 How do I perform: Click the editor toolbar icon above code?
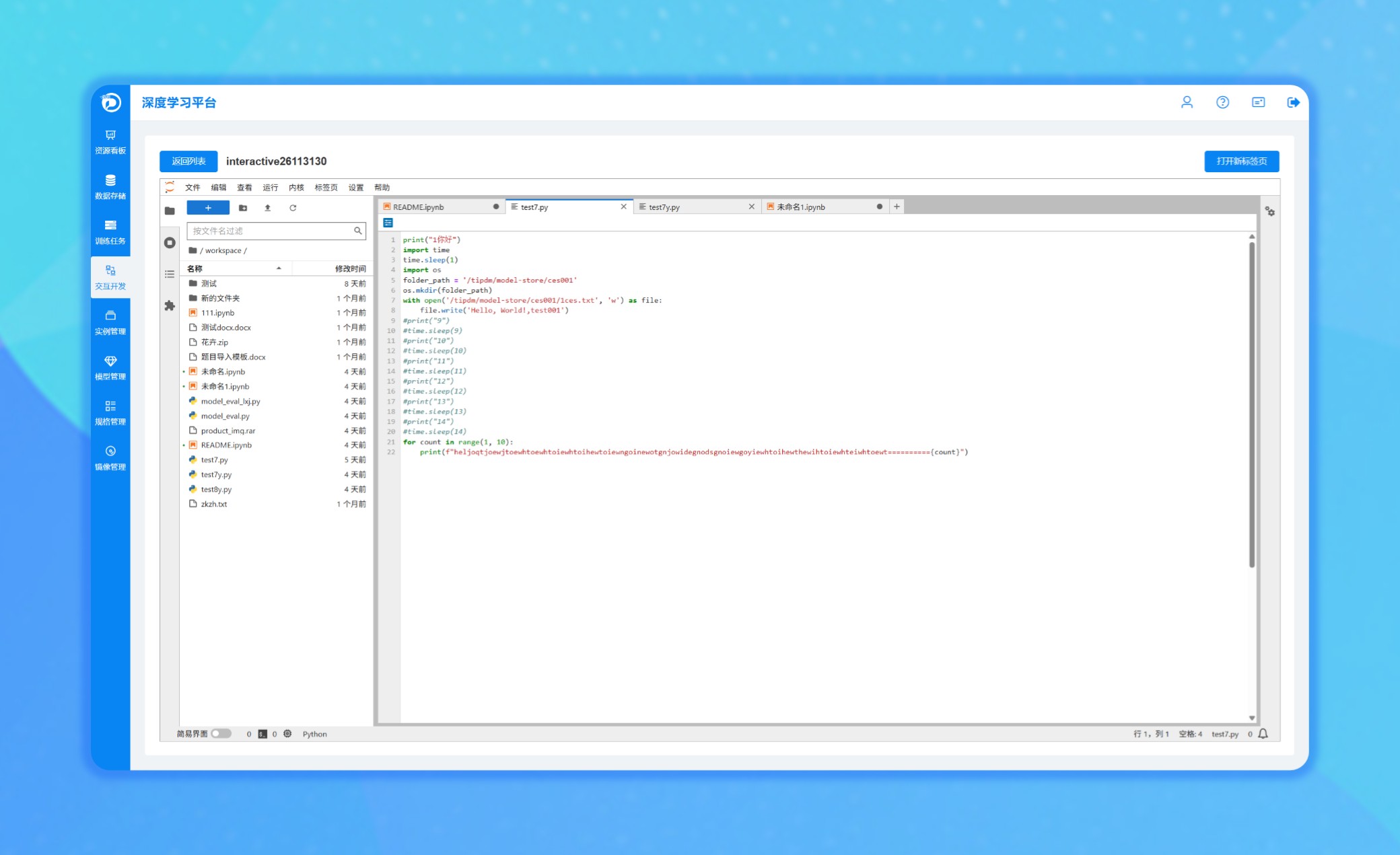pos(388,223)
